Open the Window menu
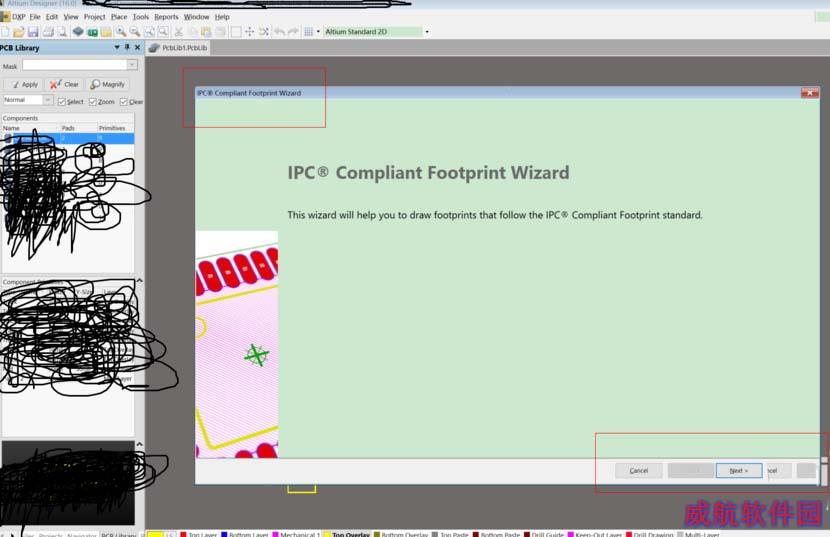The width and height of the screenshot is (830, 537). 196,17
